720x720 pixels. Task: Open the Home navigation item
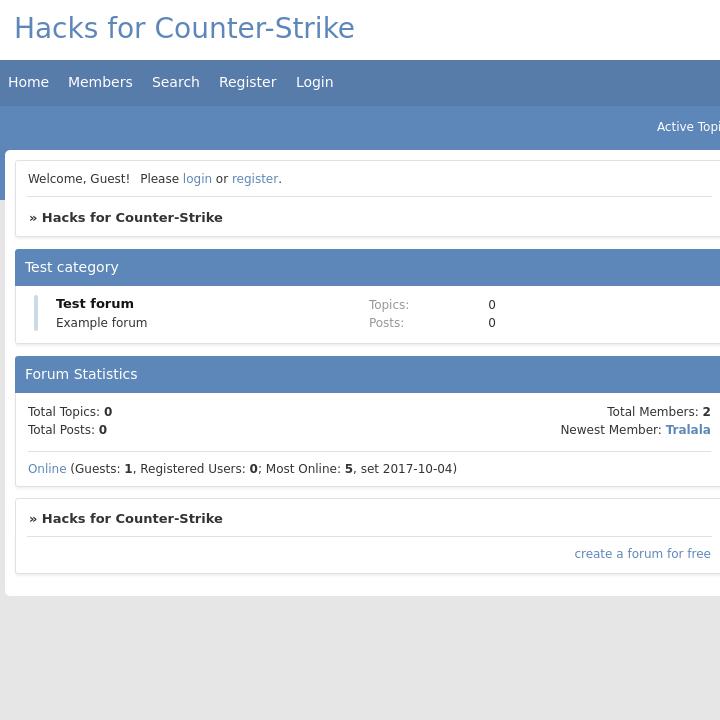coord(28,82)
